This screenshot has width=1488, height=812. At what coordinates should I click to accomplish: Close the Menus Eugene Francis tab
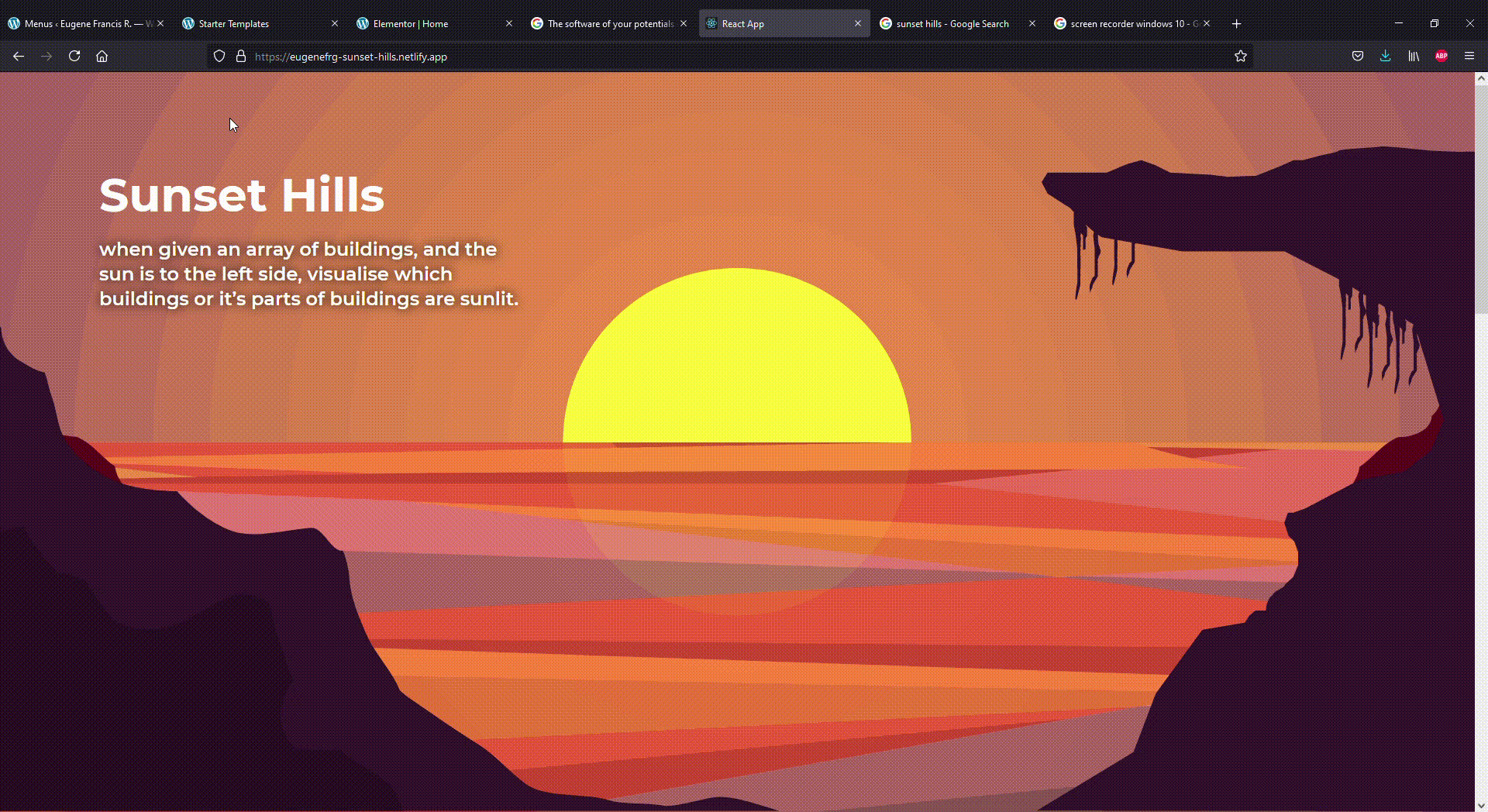click(160, 24)
